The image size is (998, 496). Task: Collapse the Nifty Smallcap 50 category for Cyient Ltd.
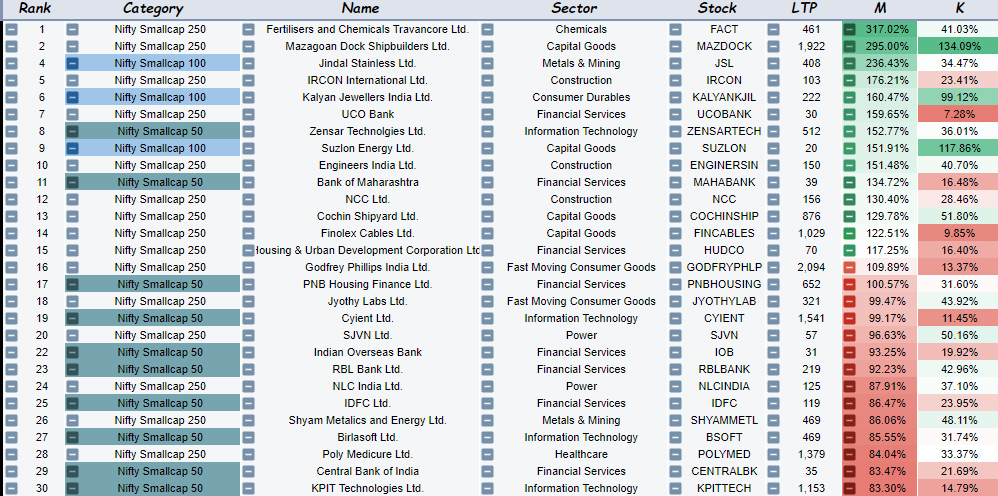pos(73,318)
